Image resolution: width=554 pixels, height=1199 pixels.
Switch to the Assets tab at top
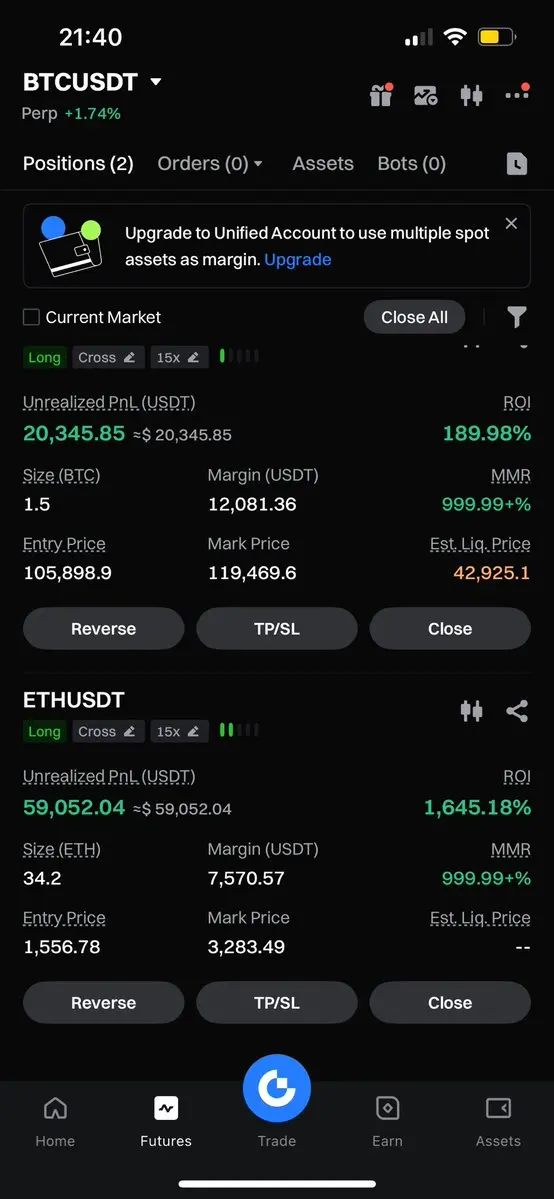[x=323, y=164]
